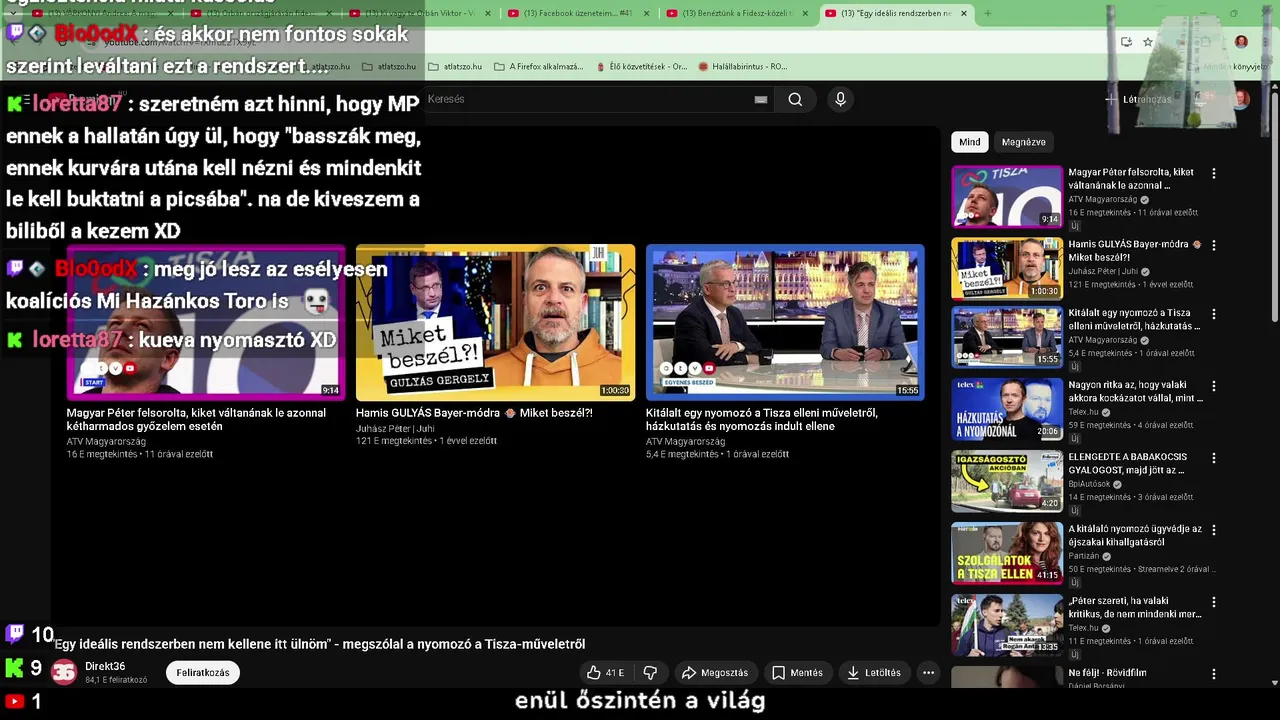Open sidebar thumbnail Miket beszél 1:00:30
1280x720 pixels.
pyautogui.click(x=1007, y=268)
